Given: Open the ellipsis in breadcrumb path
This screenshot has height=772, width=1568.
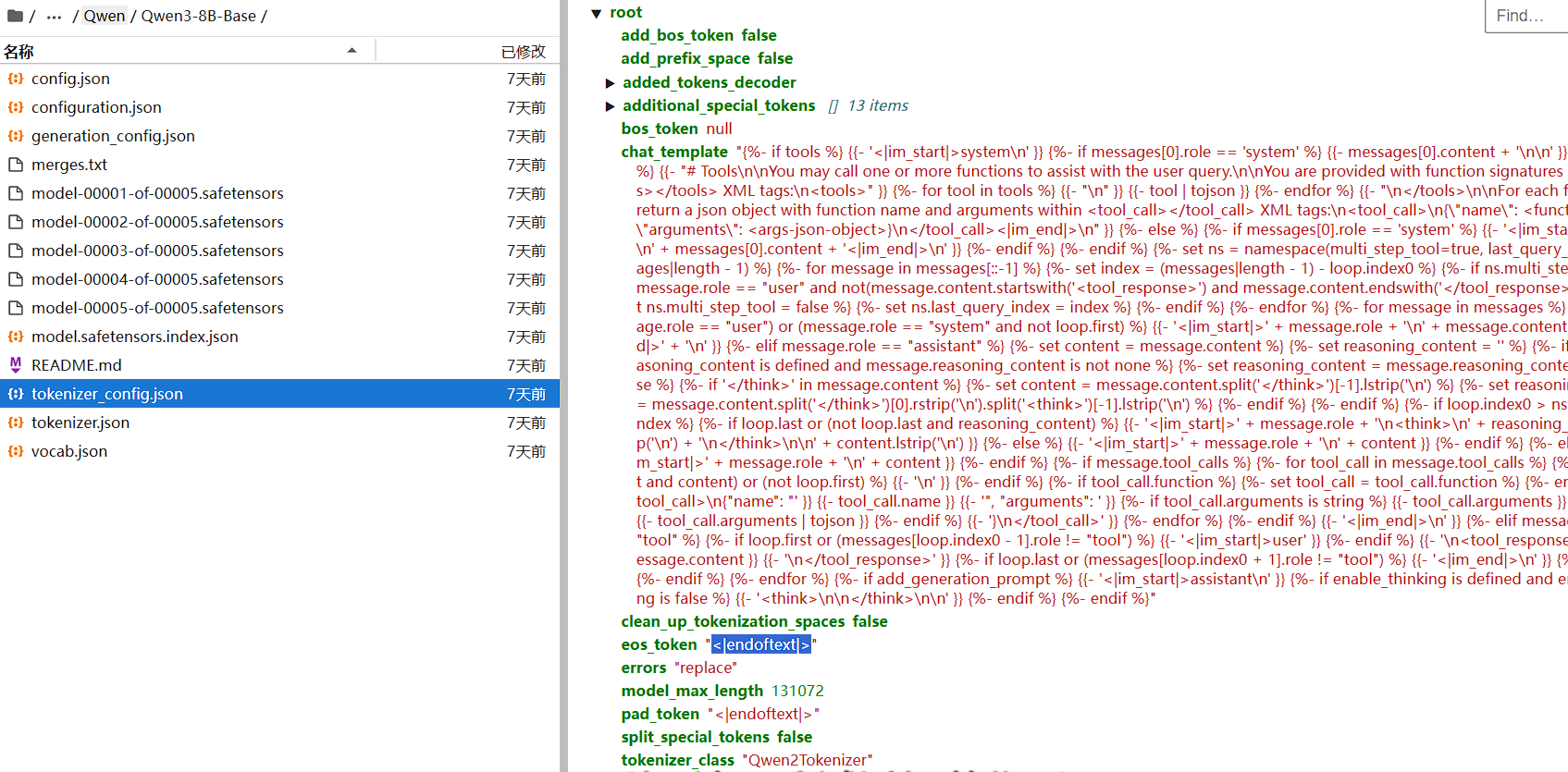Looking at the screenshot, I should pyautogui.click(x=54, y=16).
